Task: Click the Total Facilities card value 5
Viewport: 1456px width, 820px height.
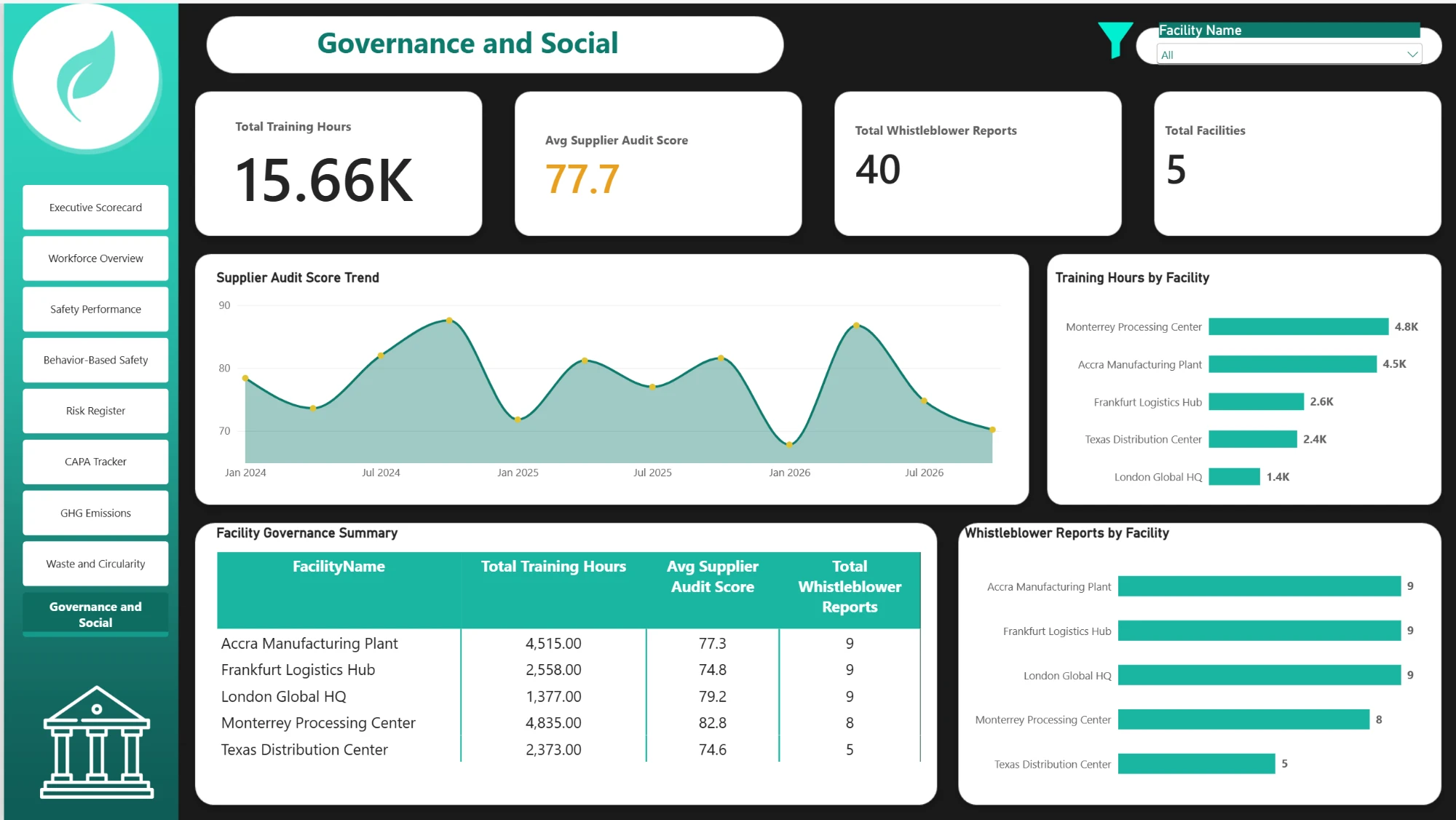Action: [1176, 170]
